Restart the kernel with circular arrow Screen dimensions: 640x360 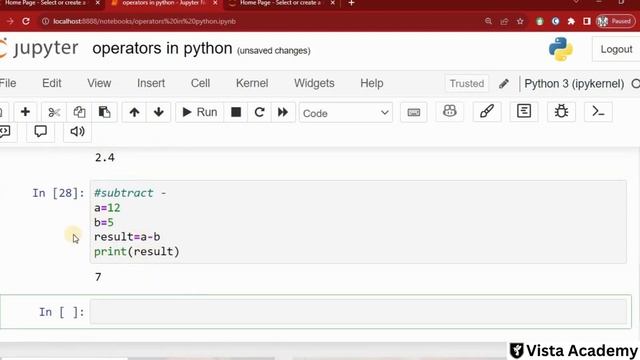point(259,112)
